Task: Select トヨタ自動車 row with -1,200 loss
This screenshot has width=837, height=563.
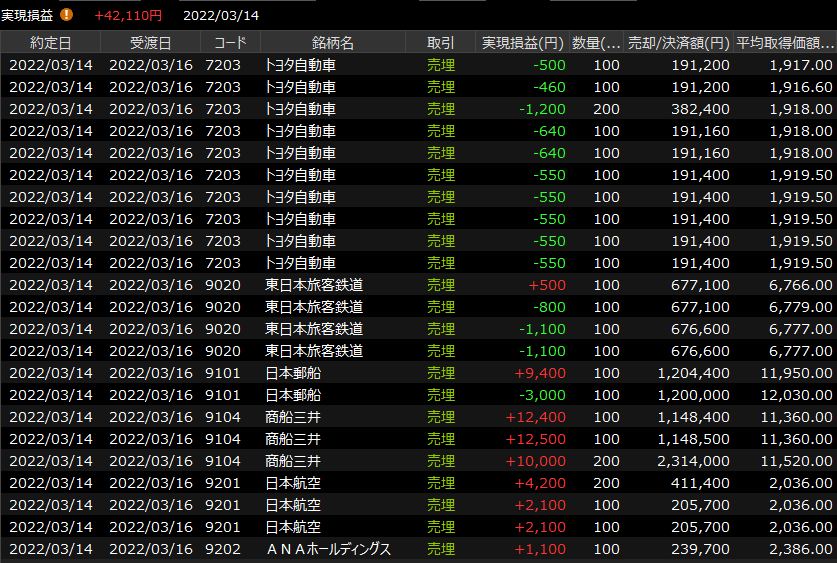Action: [x=300, y=108]
